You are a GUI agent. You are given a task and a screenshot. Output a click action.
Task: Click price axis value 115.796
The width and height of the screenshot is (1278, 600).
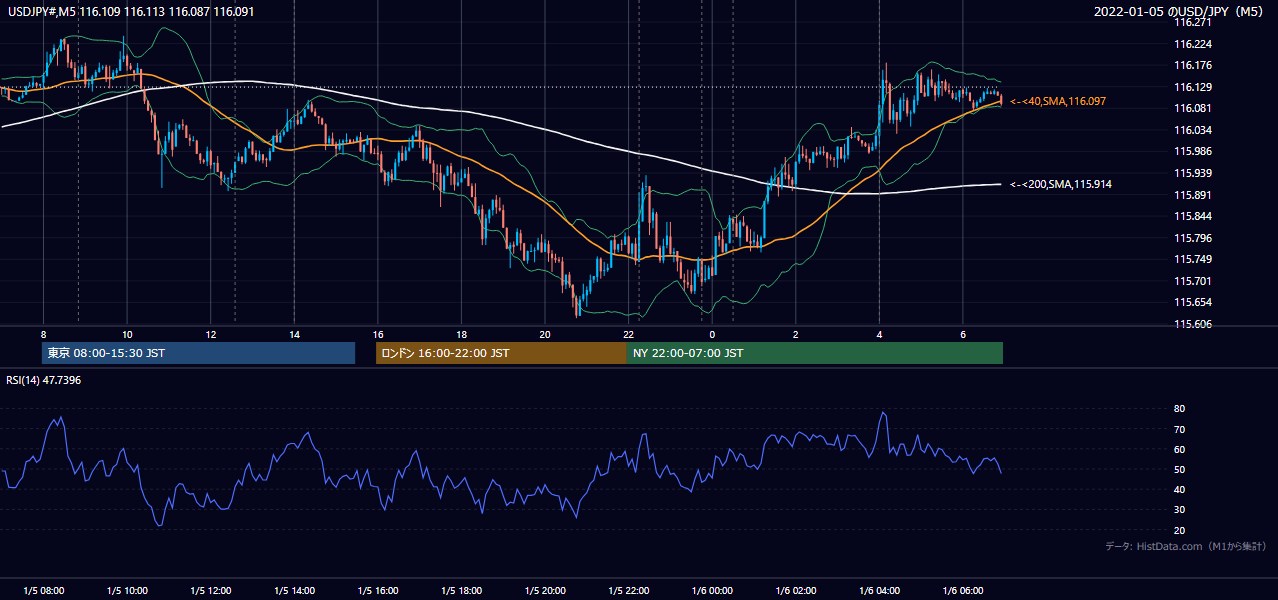(1193, 238)
